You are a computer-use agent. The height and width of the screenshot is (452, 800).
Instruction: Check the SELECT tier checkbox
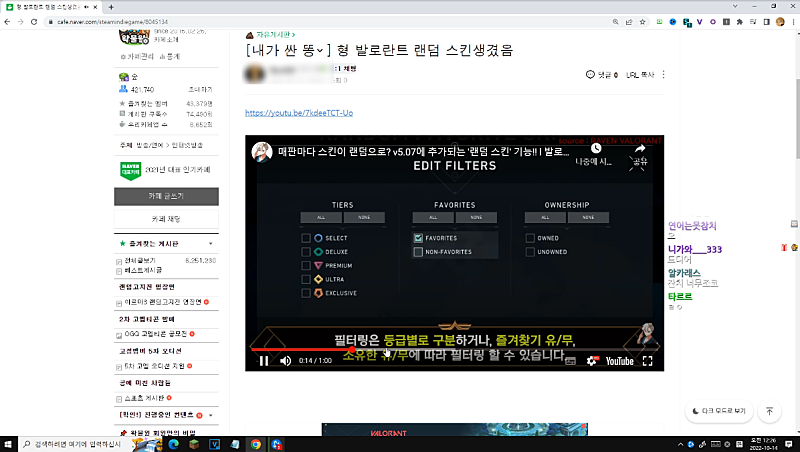(x=306, y=238)
